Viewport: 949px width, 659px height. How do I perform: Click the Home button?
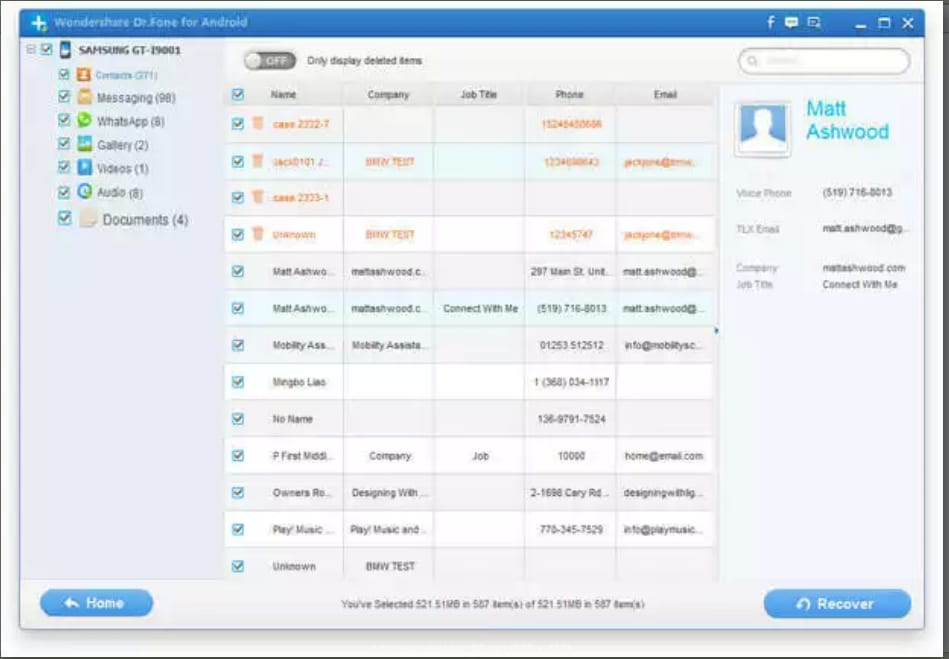point(96,603)
